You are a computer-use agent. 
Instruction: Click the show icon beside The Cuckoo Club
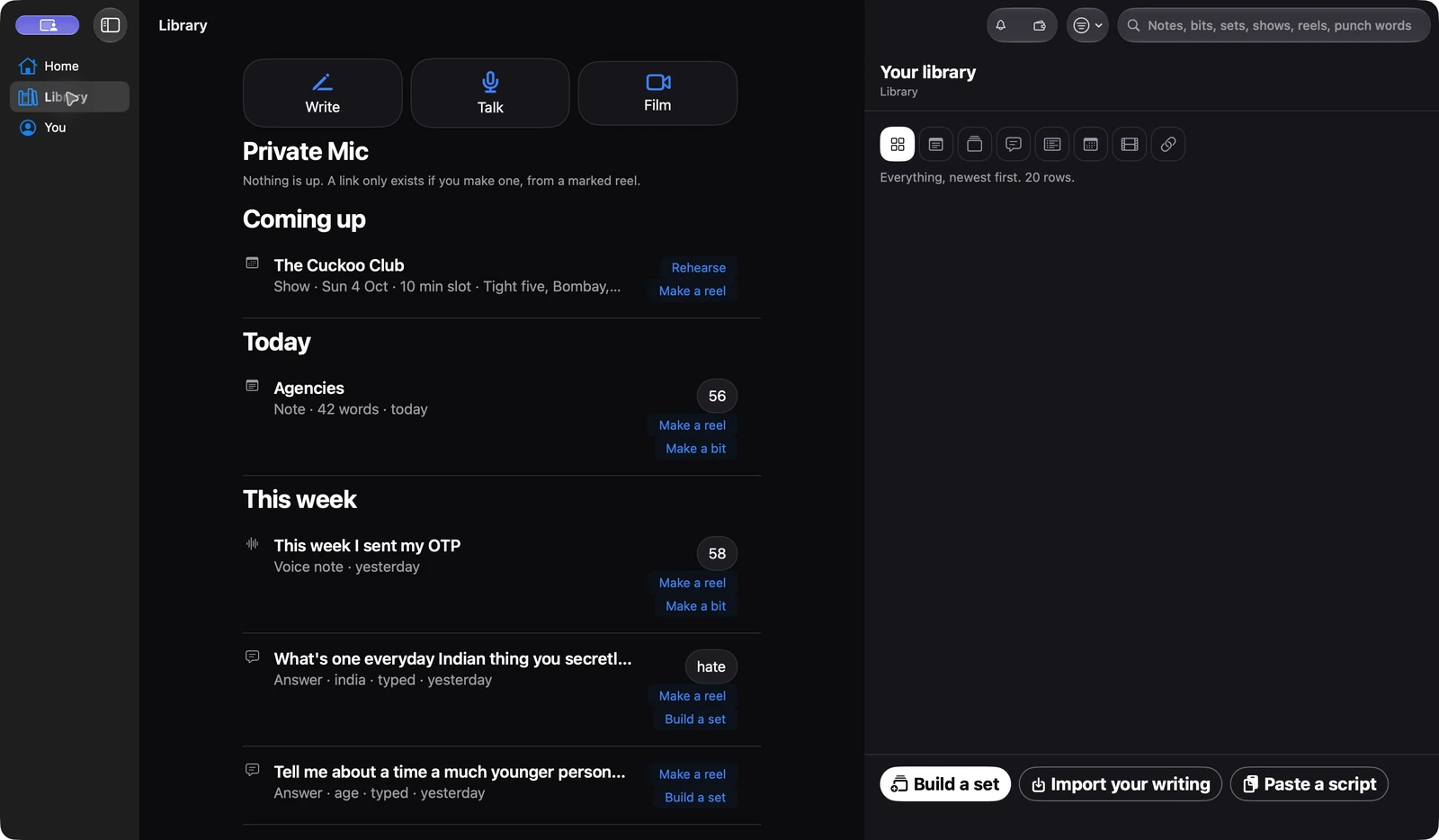coord(253,263)
